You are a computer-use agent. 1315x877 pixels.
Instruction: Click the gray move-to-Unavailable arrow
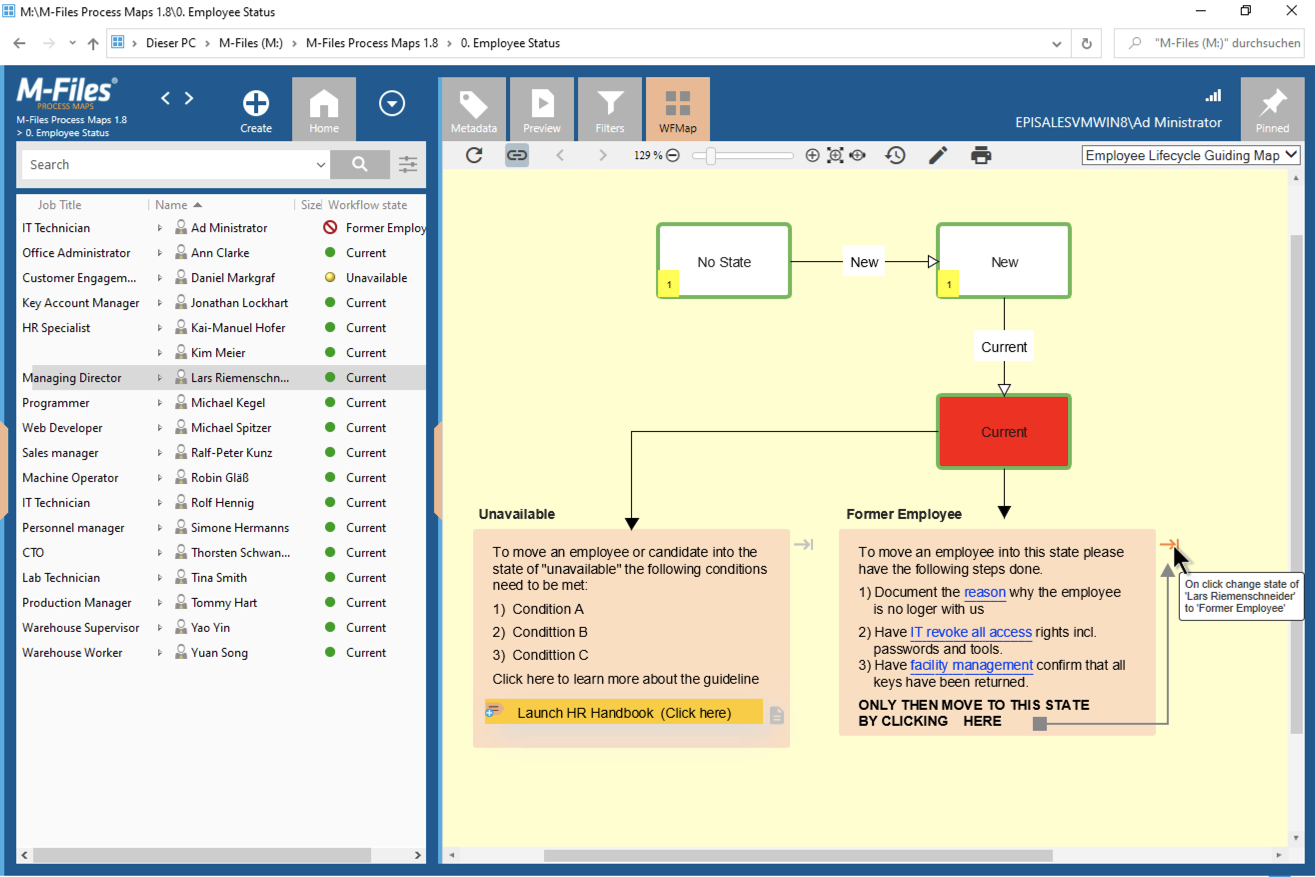(x=804, y=545)
